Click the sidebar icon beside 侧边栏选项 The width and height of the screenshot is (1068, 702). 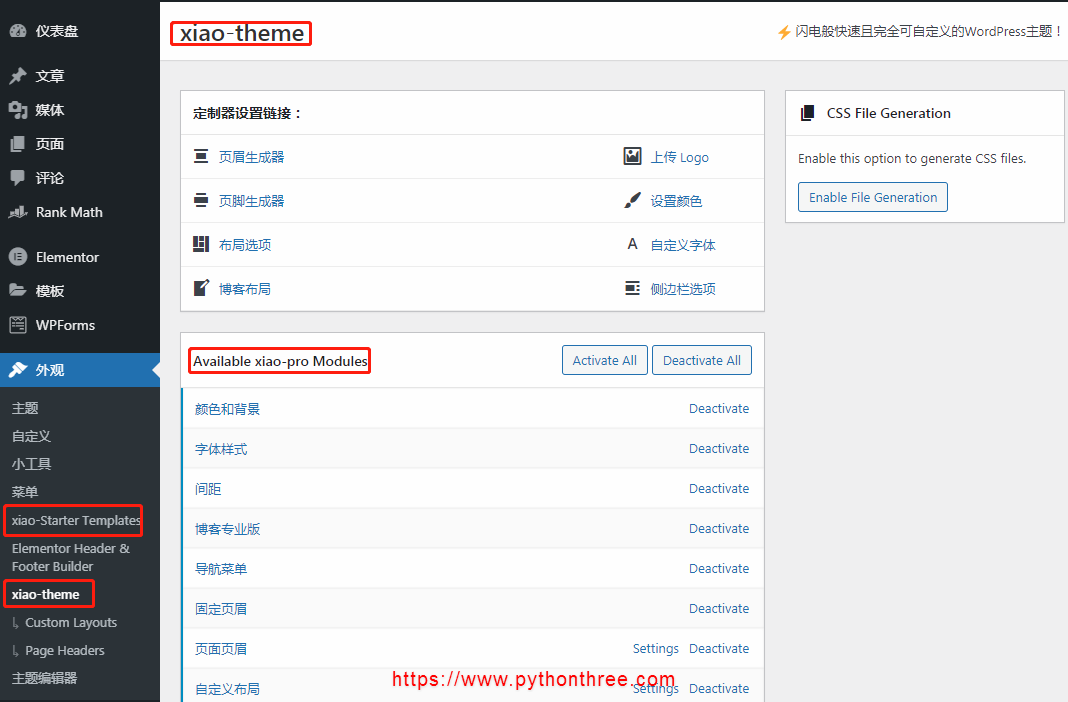click(633, 288)
